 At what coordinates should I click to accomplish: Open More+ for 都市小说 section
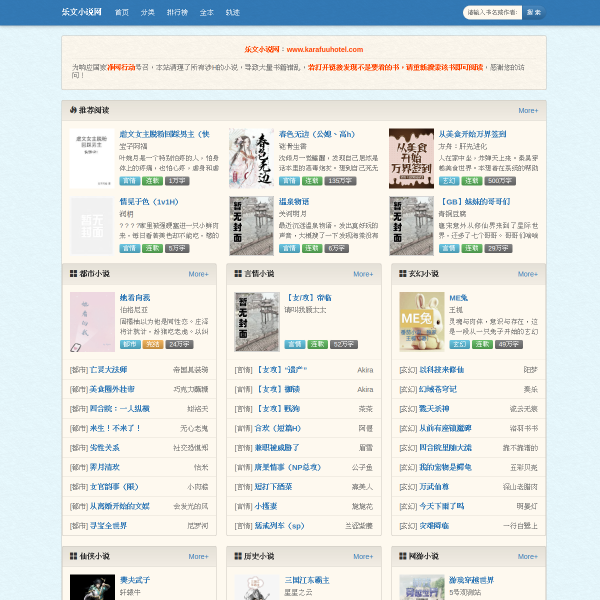click(198, 274)
